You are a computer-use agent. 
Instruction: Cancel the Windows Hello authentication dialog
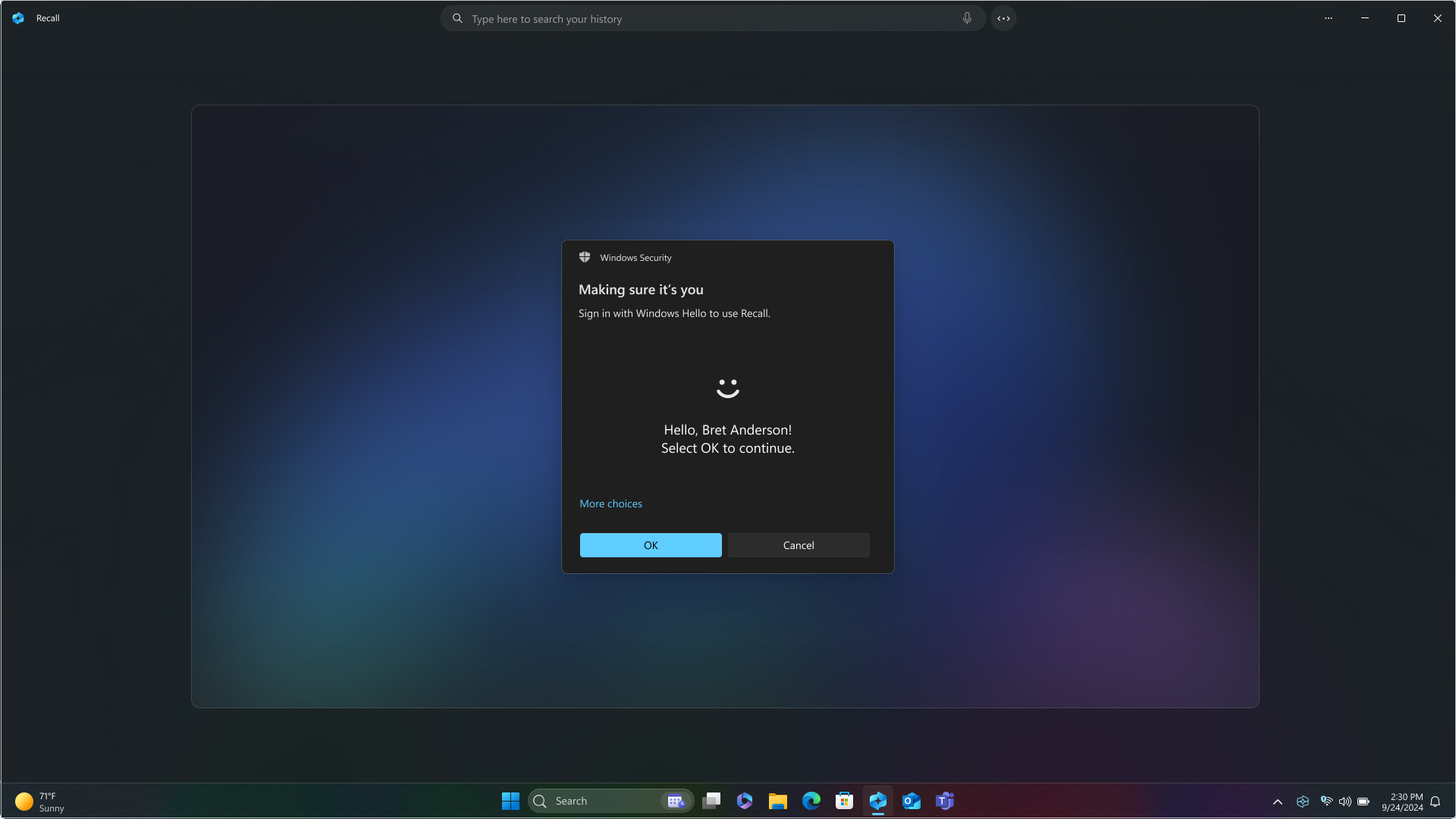coord(798,545)
